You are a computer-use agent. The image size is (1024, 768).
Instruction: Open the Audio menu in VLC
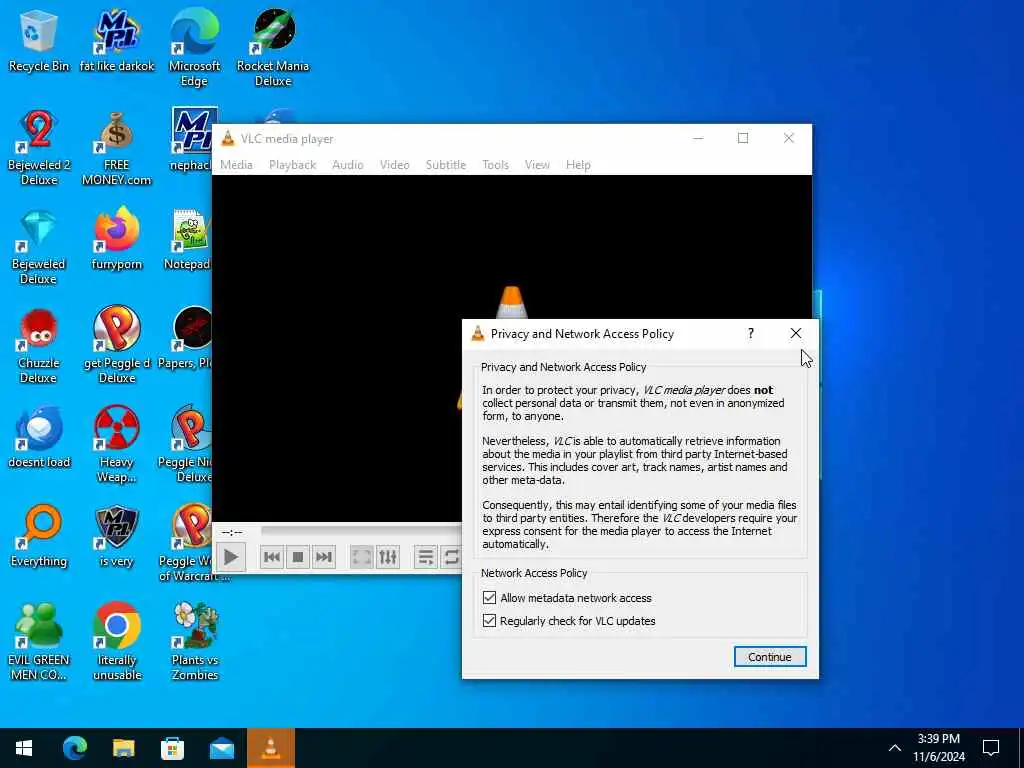coord(347,165)
